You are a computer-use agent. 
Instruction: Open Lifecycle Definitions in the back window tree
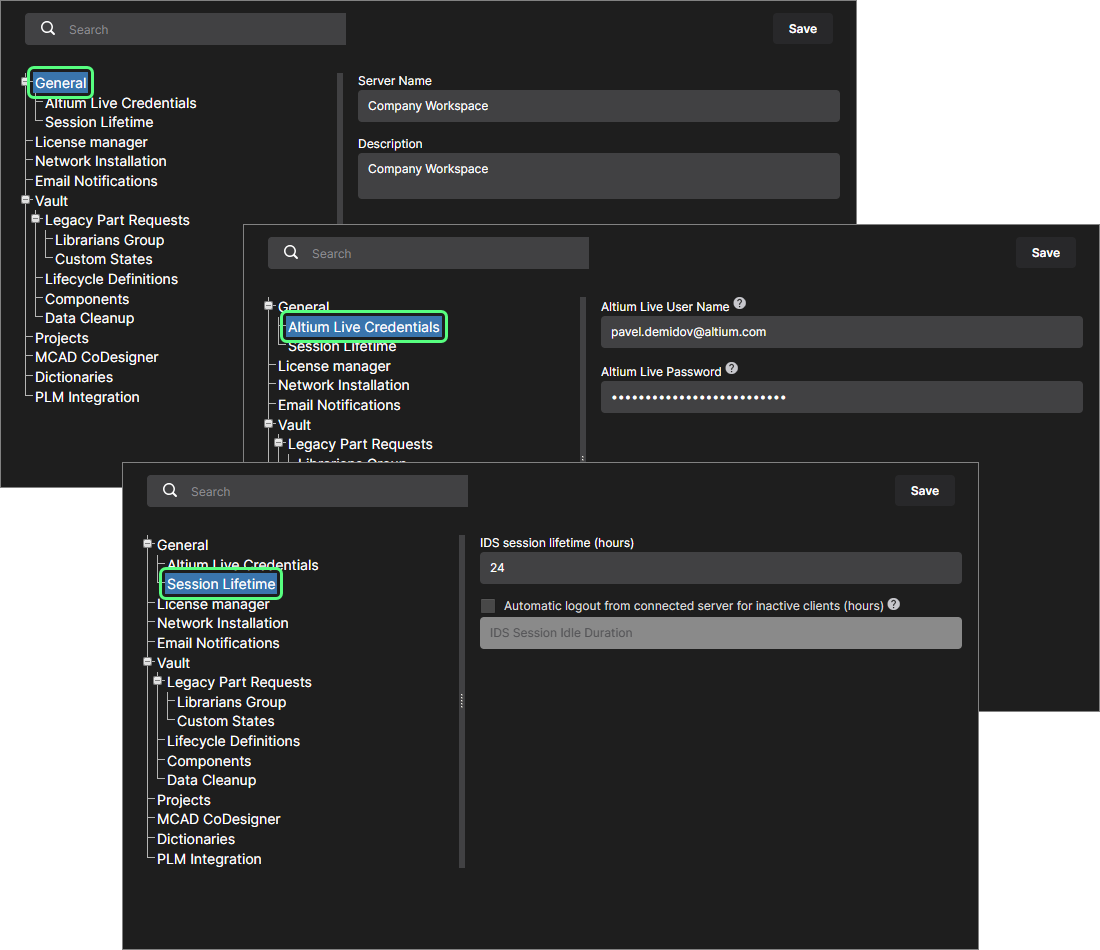pos(111,279)
